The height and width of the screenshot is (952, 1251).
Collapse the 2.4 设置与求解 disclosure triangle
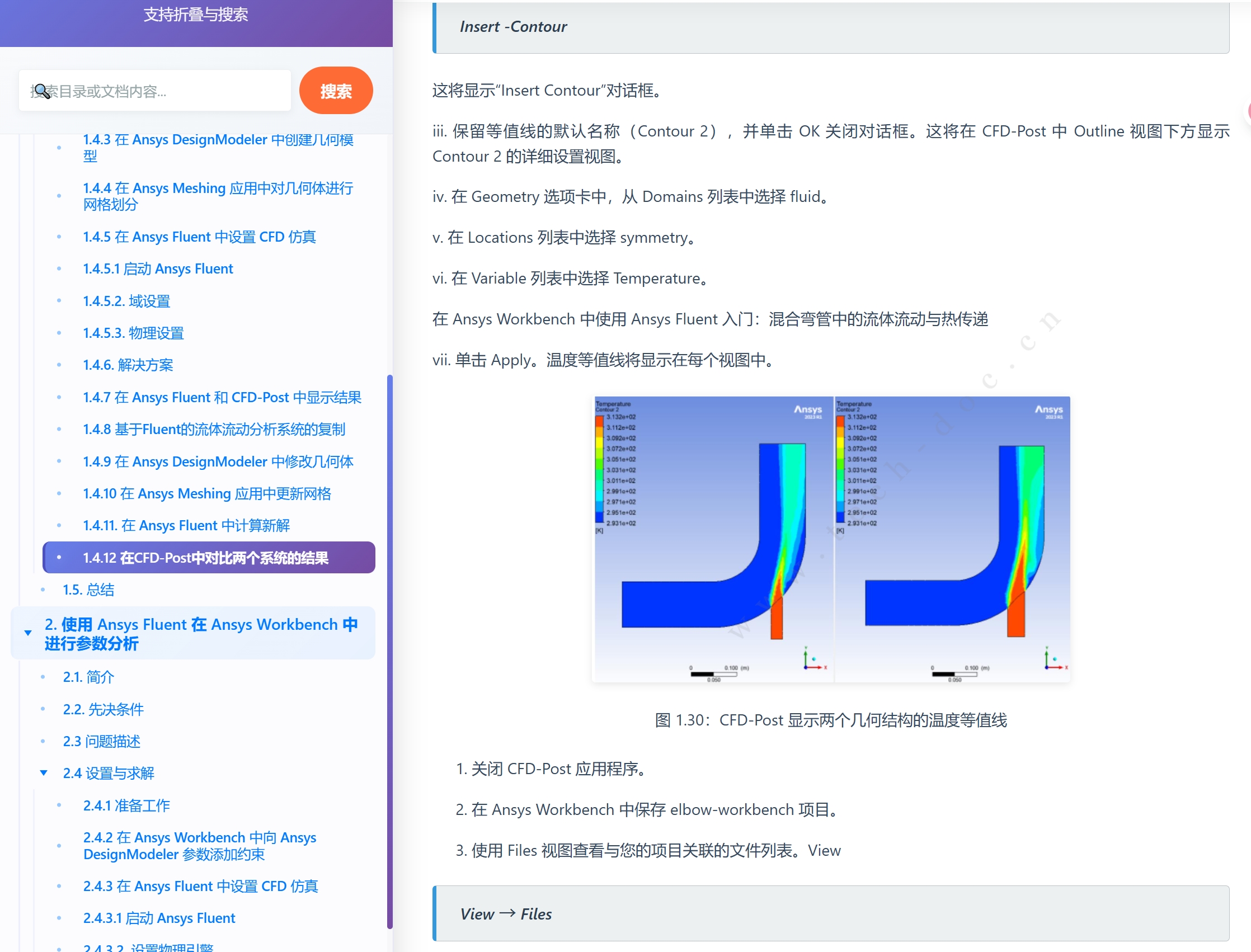click(44, 773)
